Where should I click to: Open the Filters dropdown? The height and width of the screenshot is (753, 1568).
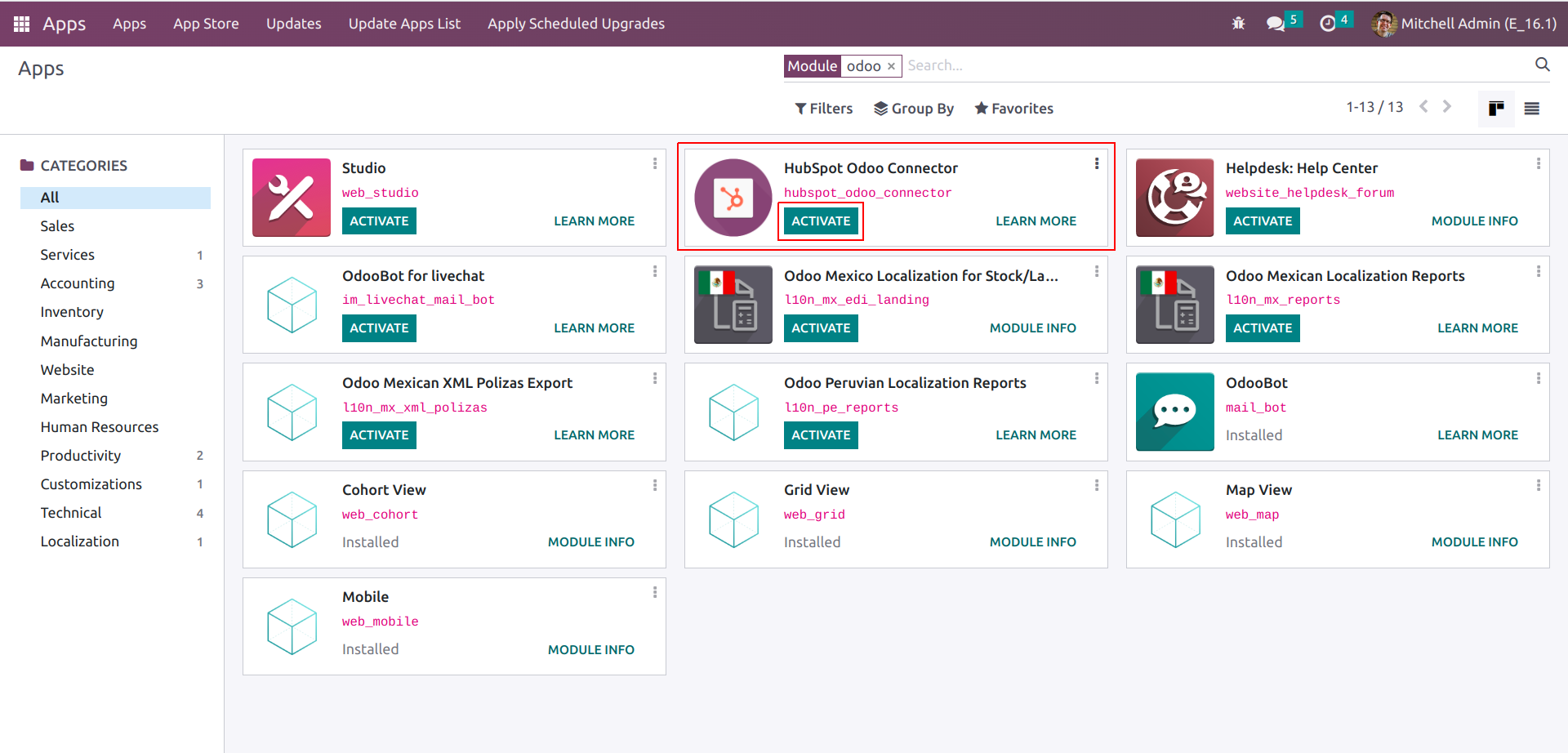tap(824, 109)
